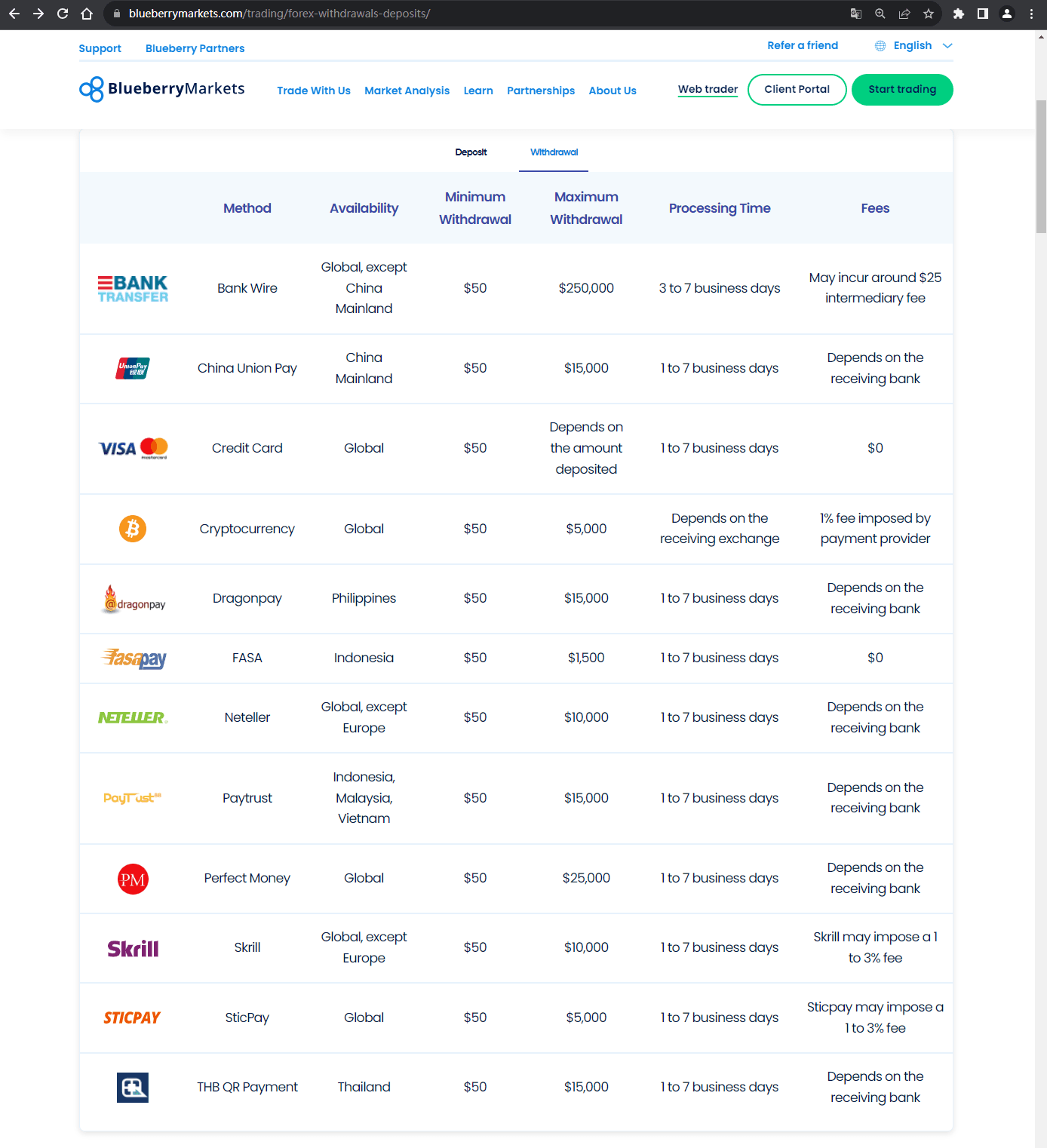Click the Bitcoin logo icon
The image size is (1047, 1148).
[x=133, y=529]
